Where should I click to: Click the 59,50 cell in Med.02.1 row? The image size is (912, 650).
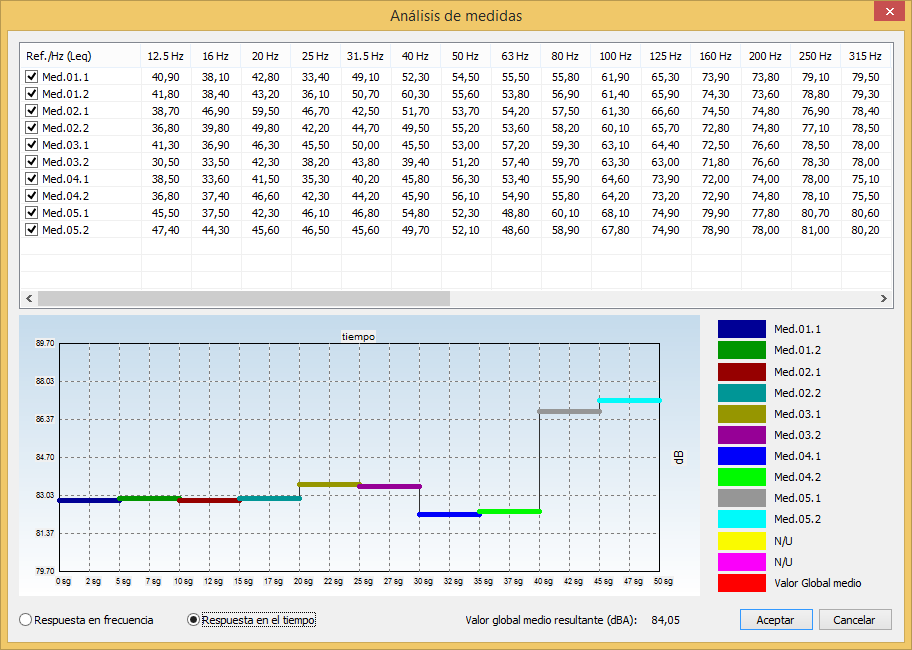[x=265, y=110]
